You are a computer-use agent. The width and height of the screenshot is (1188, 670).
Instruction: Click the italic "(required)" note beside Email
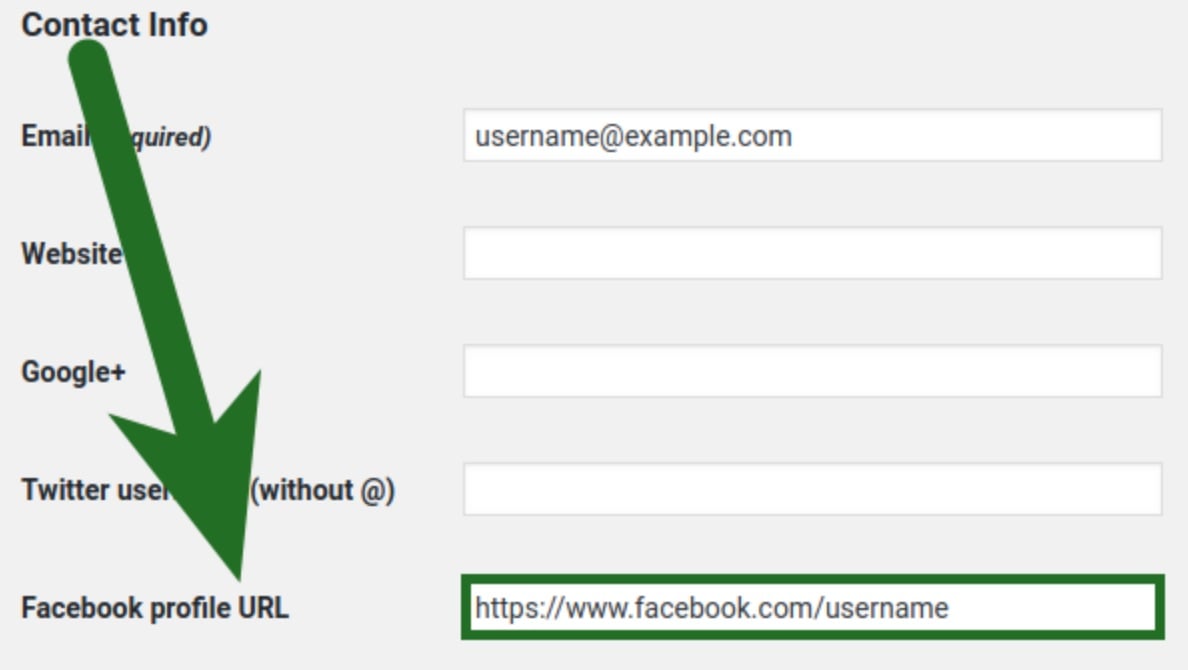[x=170, y=137]
